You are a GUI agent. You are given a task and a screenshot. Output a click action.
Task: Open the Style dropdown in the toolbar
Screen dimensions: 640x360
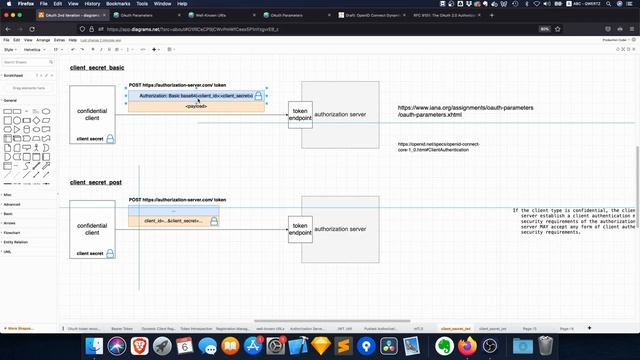(10, 50)
